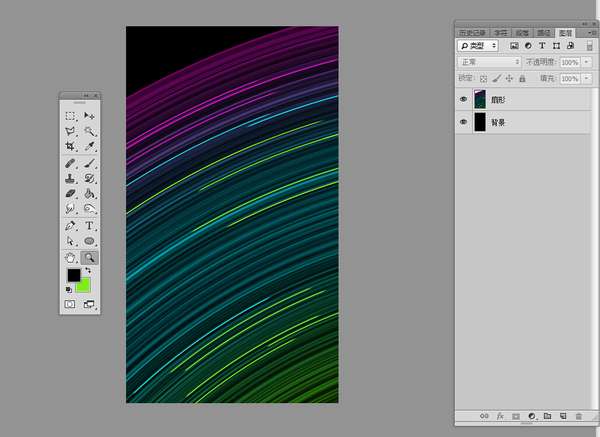Select the Move tool
The image size is (600, 437).
tap(89, 116)
